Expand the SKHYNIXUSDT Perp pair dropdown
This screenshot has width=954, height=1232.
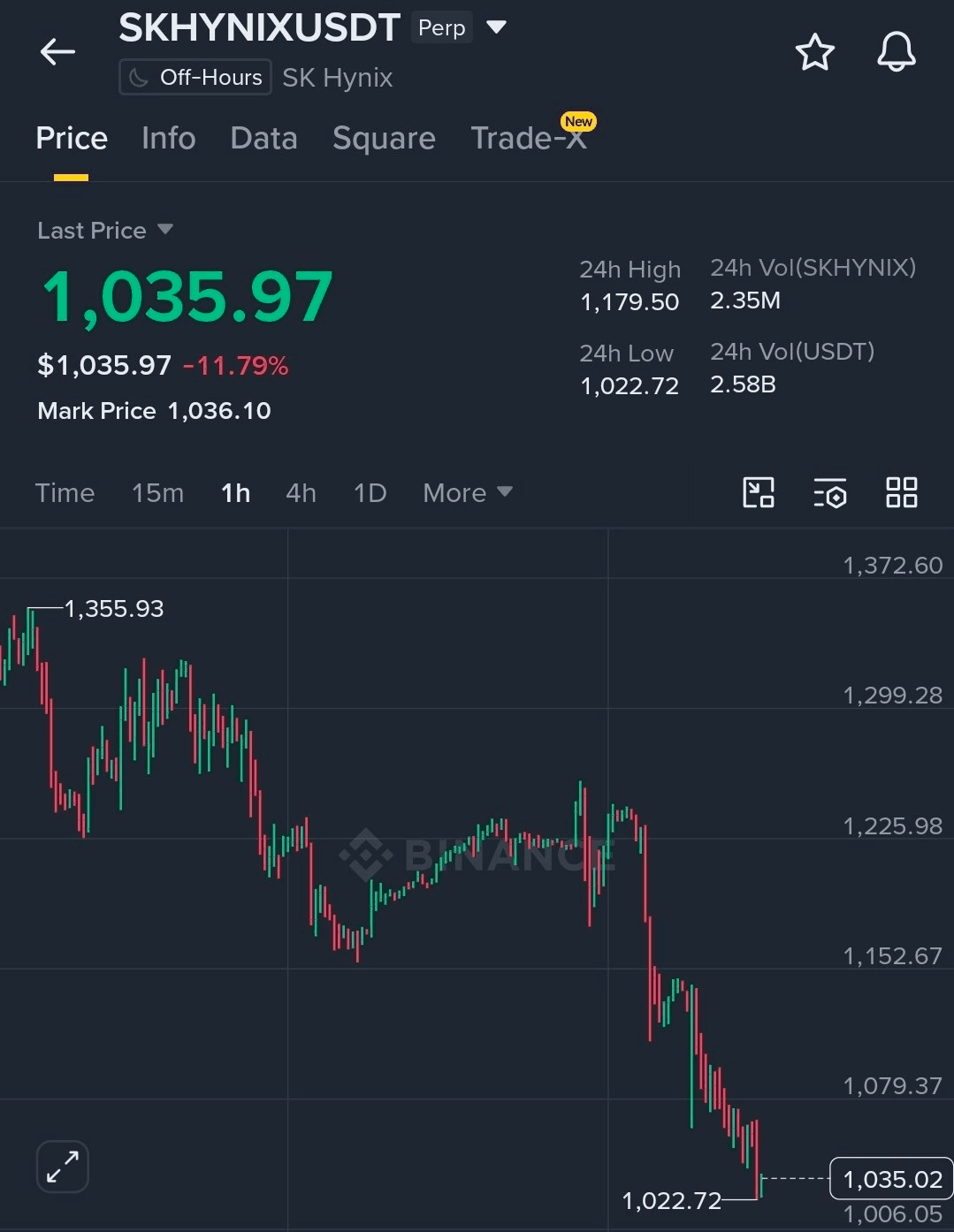(x=497, y=27)
